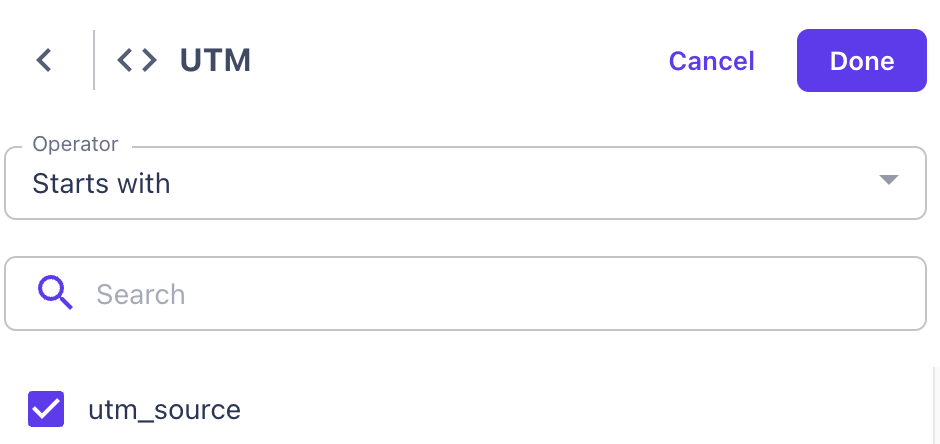This screenshot has height=444, width=940.
Task: Click the Search placeholder text
Action: [141, 294]
